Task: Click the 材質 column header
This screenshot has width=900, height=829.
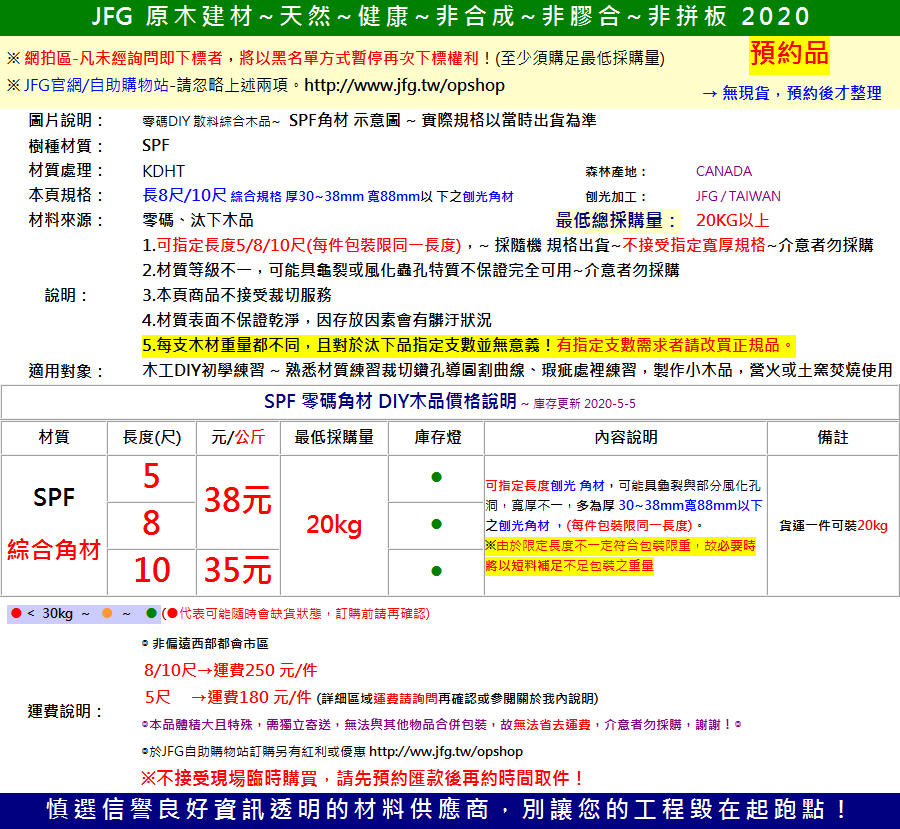Action: pyautogui.click(x=54, y=437)
